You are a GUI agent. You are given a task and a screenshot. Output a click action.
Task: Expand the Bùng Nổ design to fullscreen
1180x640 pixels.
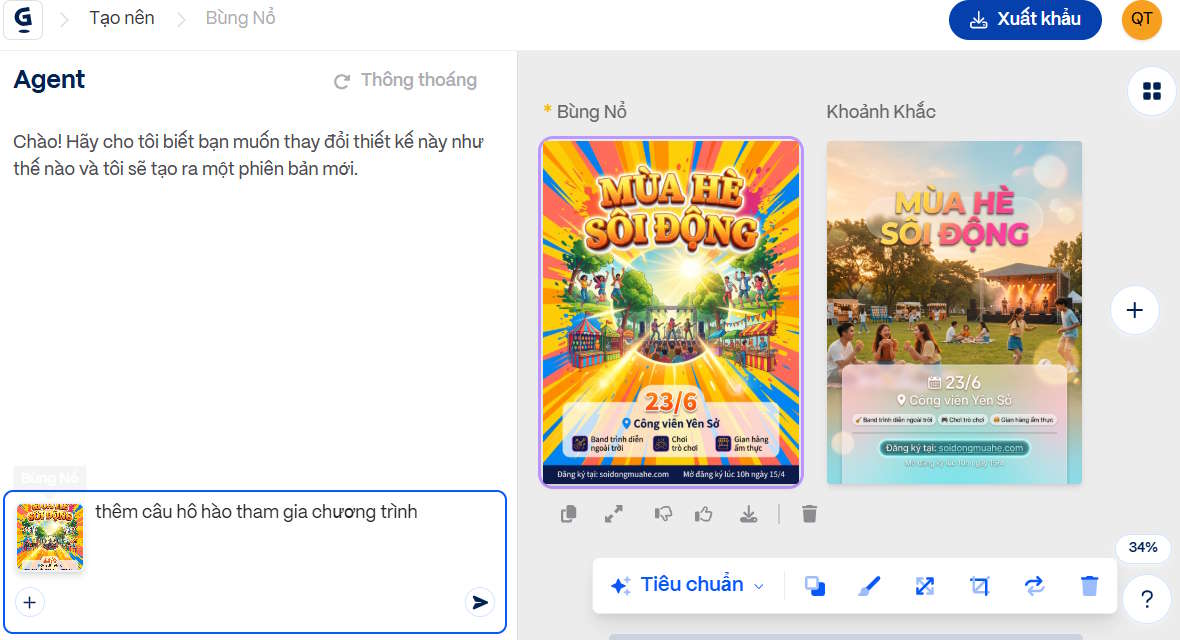pos(614,514)
